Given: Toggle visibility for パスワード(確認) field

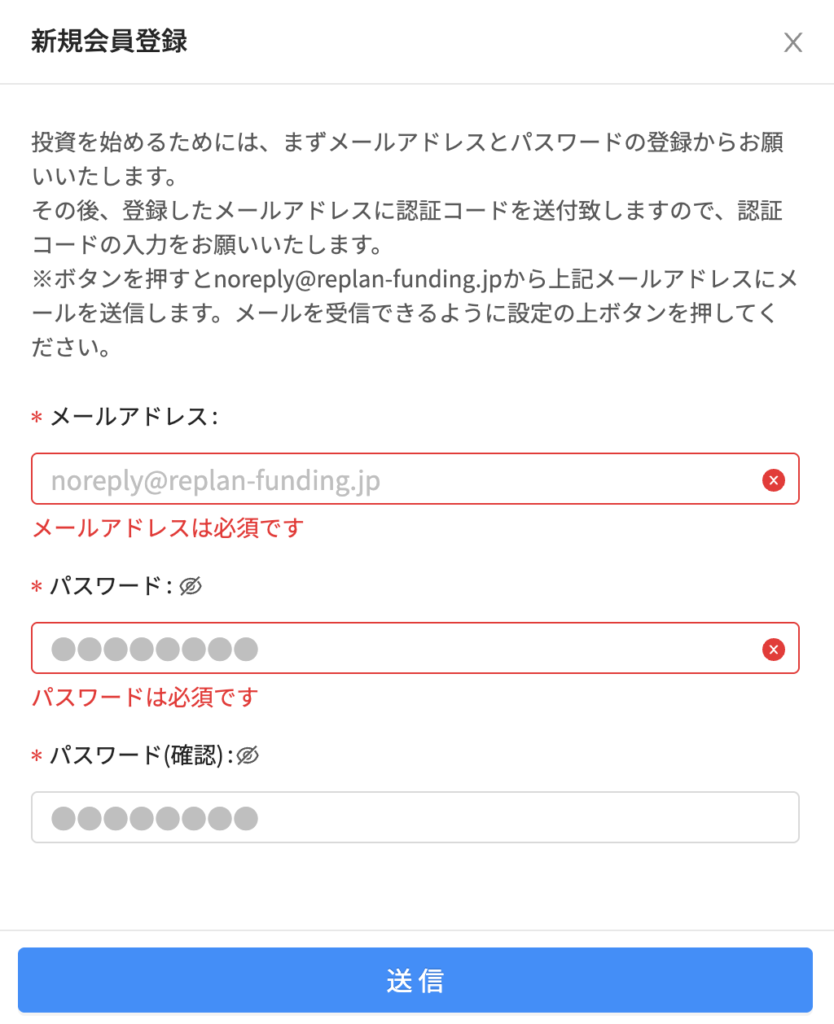Looking at the screenshot, I should (x=248, y=756).
